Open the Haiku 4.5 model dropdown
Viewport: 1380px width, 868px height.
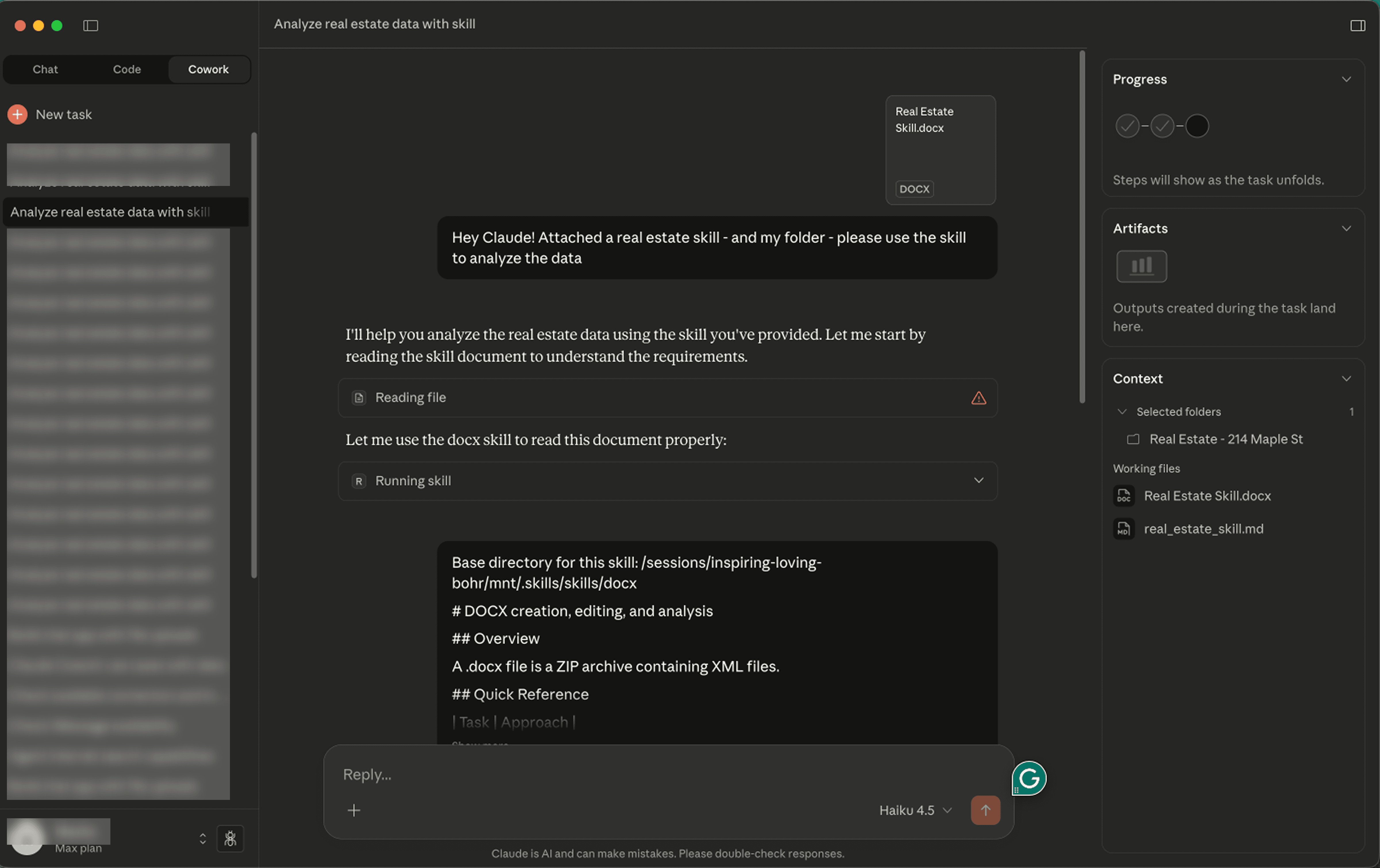coord(915,810)
